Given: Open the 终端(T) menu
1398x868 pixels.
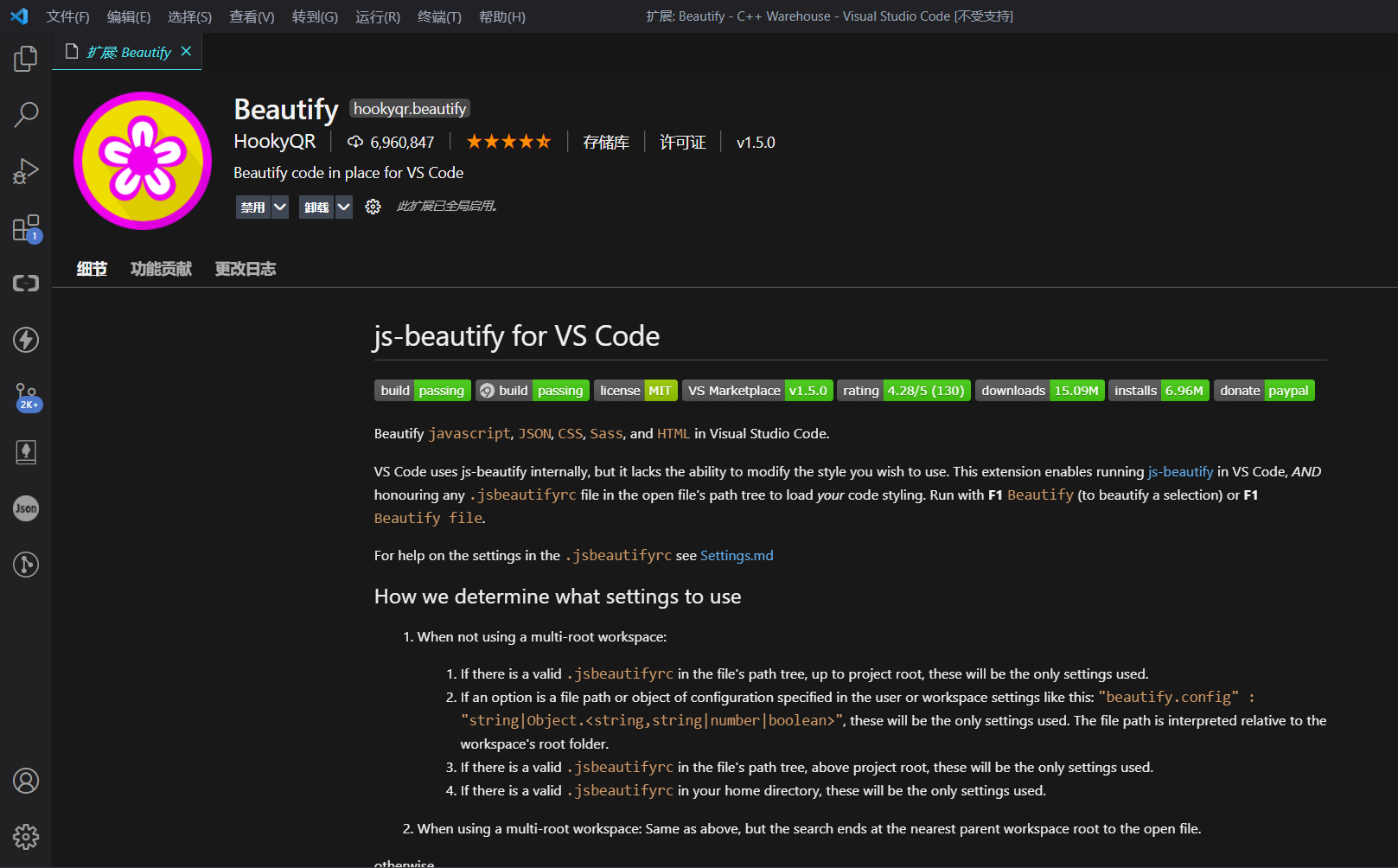Looking at the screenshot, I should tap(439, 16).
